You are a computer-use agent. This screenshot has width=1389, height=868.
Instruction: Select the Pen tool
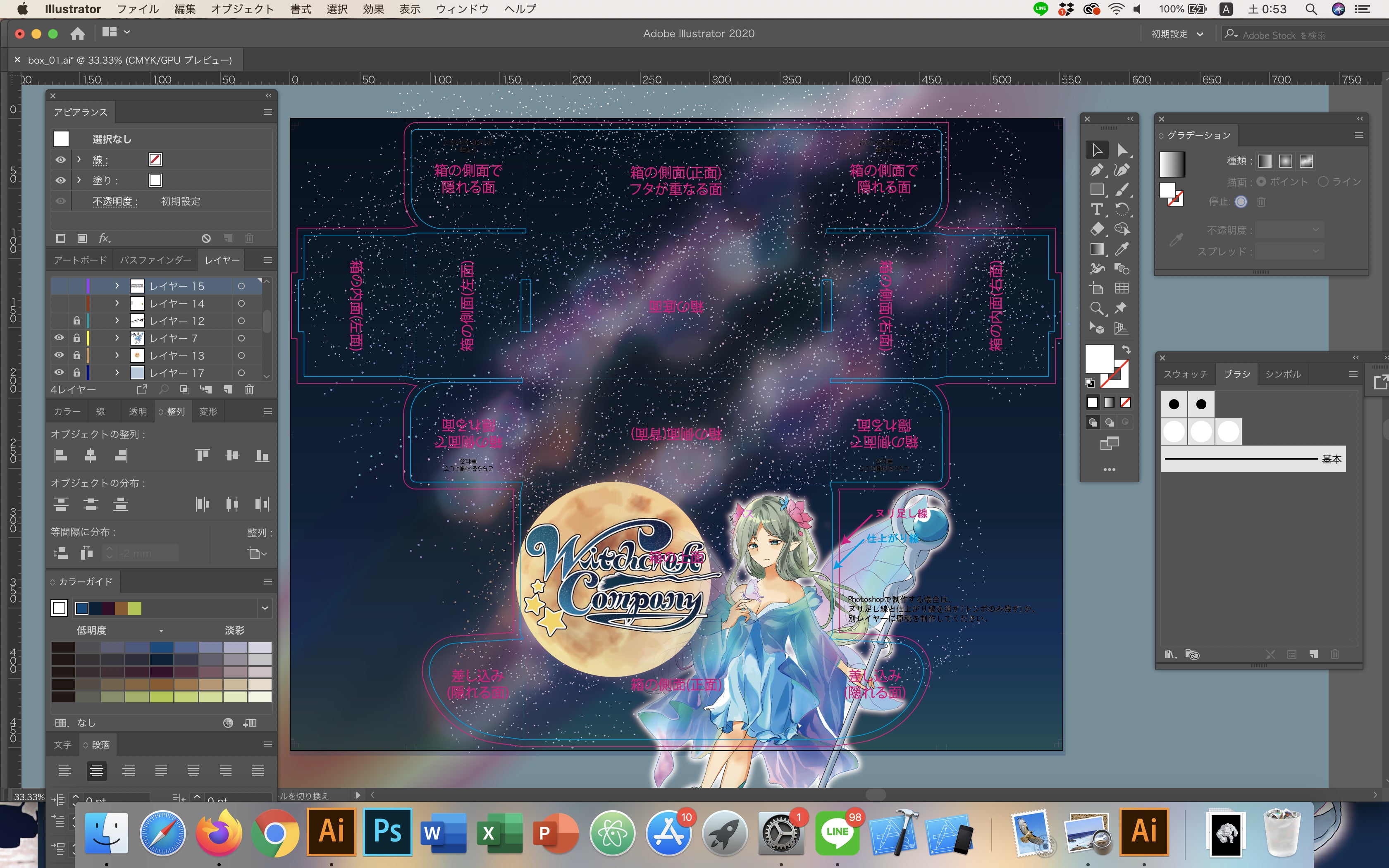[1096, 170]
